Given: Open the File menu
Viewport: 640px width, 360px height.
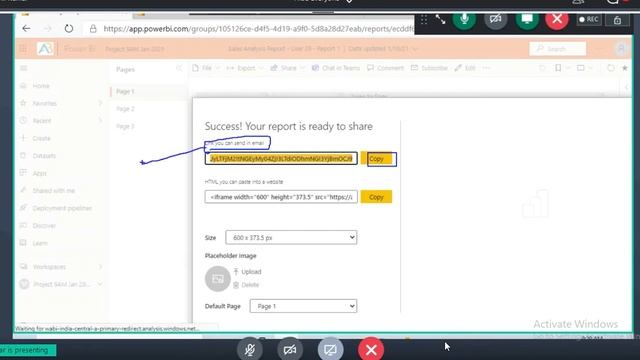Looking at the screenshot, I should tap(206, 68).
